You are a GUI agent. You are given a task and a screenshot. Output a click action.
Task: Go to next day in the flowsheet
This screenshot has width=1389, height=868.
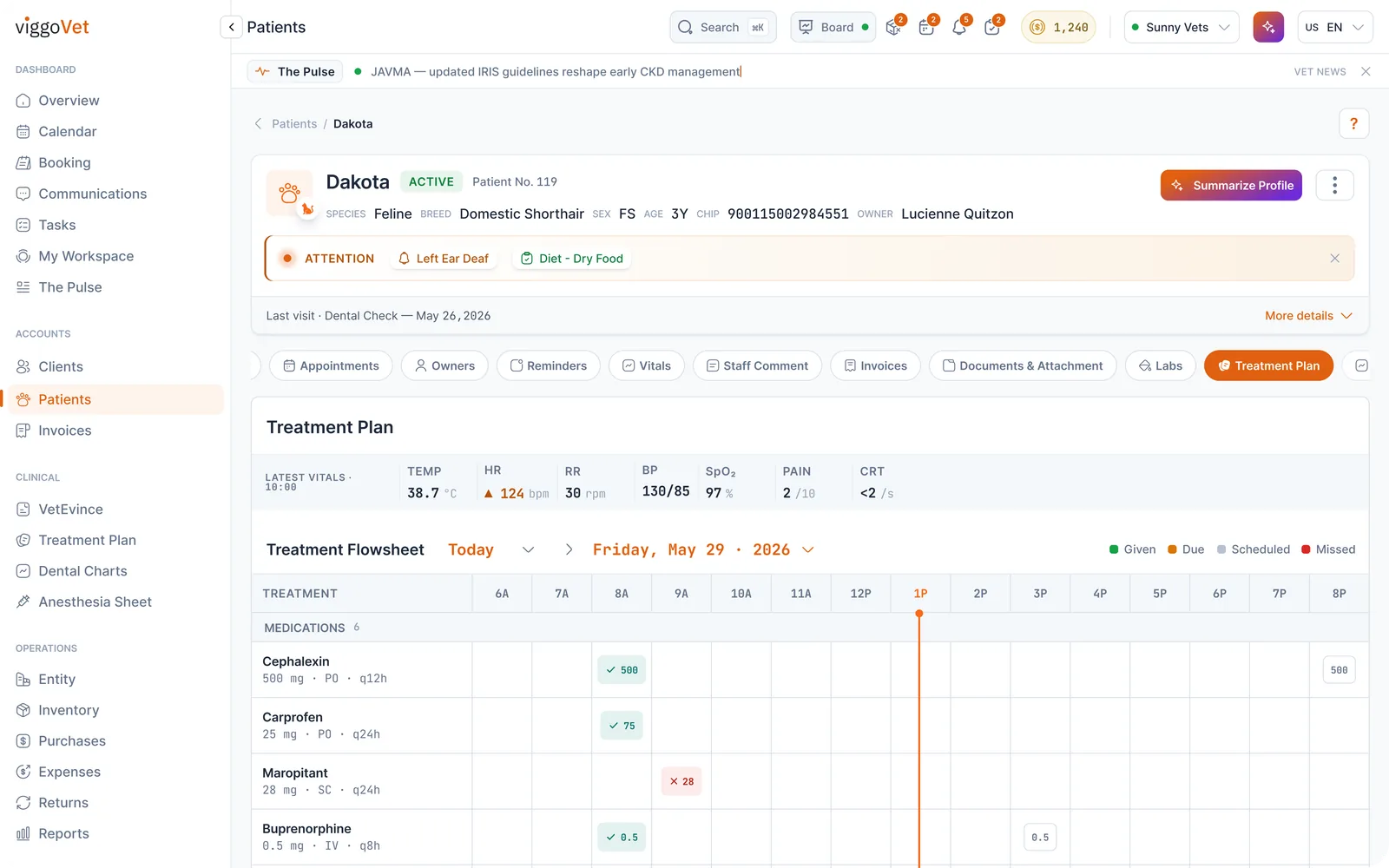click(569, 549)
